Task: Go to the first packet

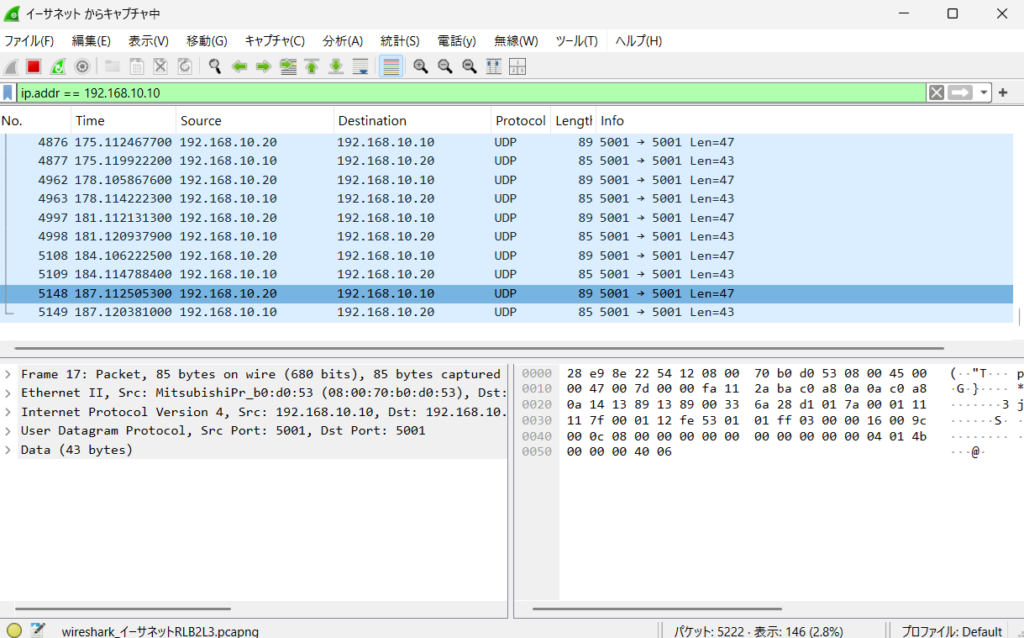Action: click(x=312, y=67)
